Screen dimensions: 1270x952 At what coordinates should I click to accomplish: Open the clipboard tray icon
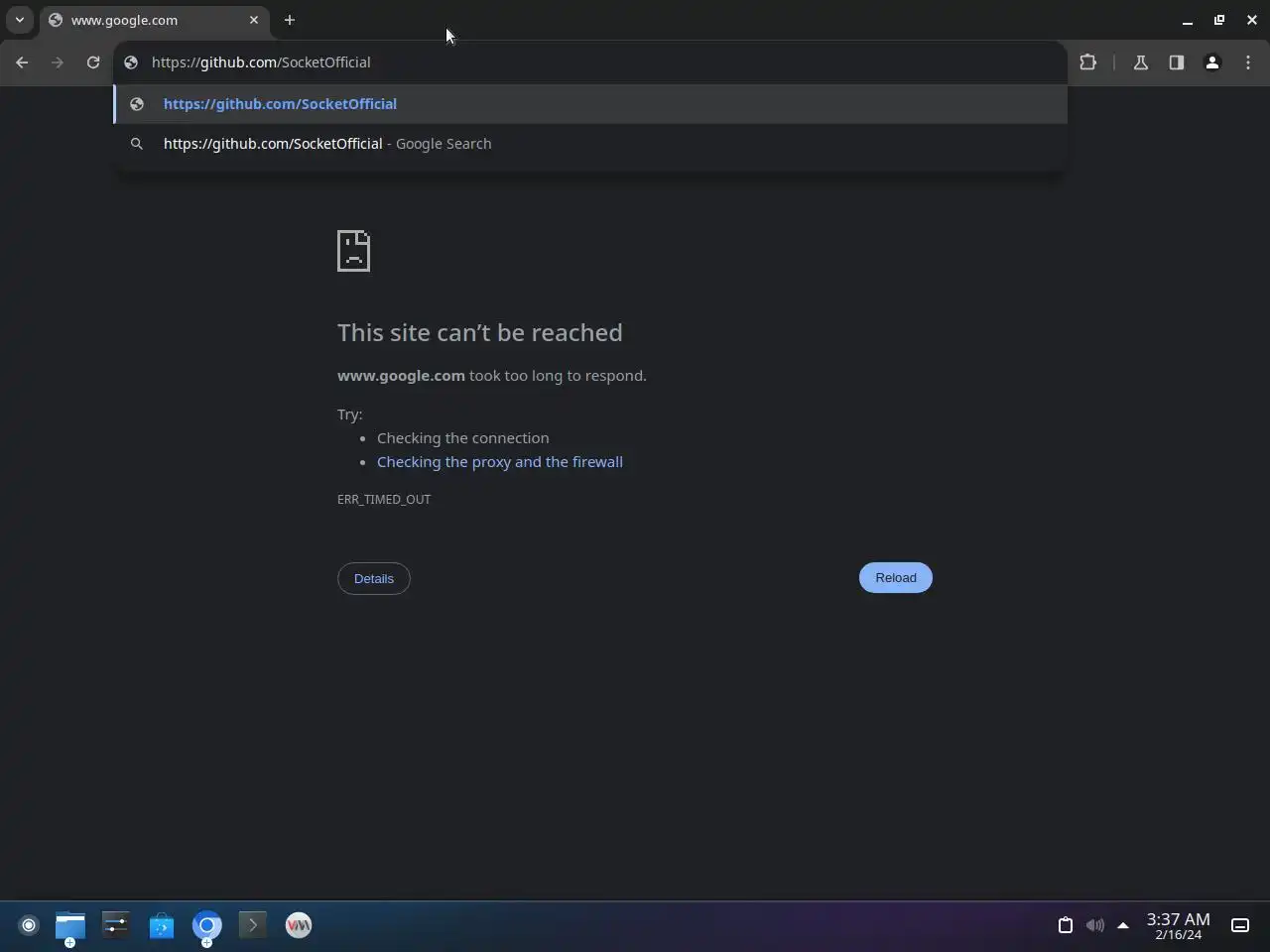point(1066,925)
